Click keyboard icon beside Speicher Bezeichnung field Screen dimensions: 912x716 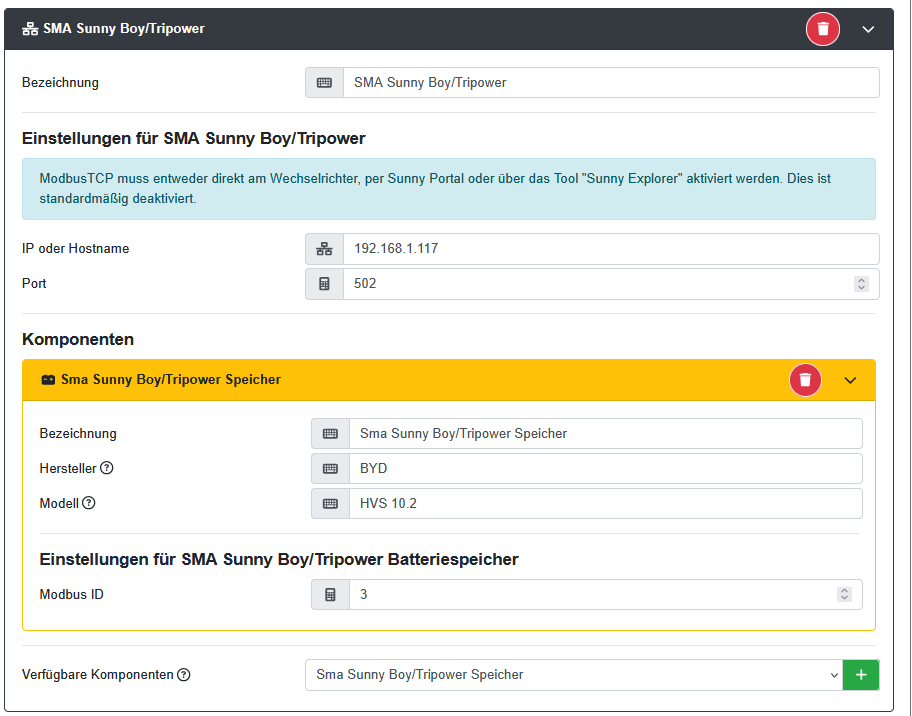click(330, 434)
